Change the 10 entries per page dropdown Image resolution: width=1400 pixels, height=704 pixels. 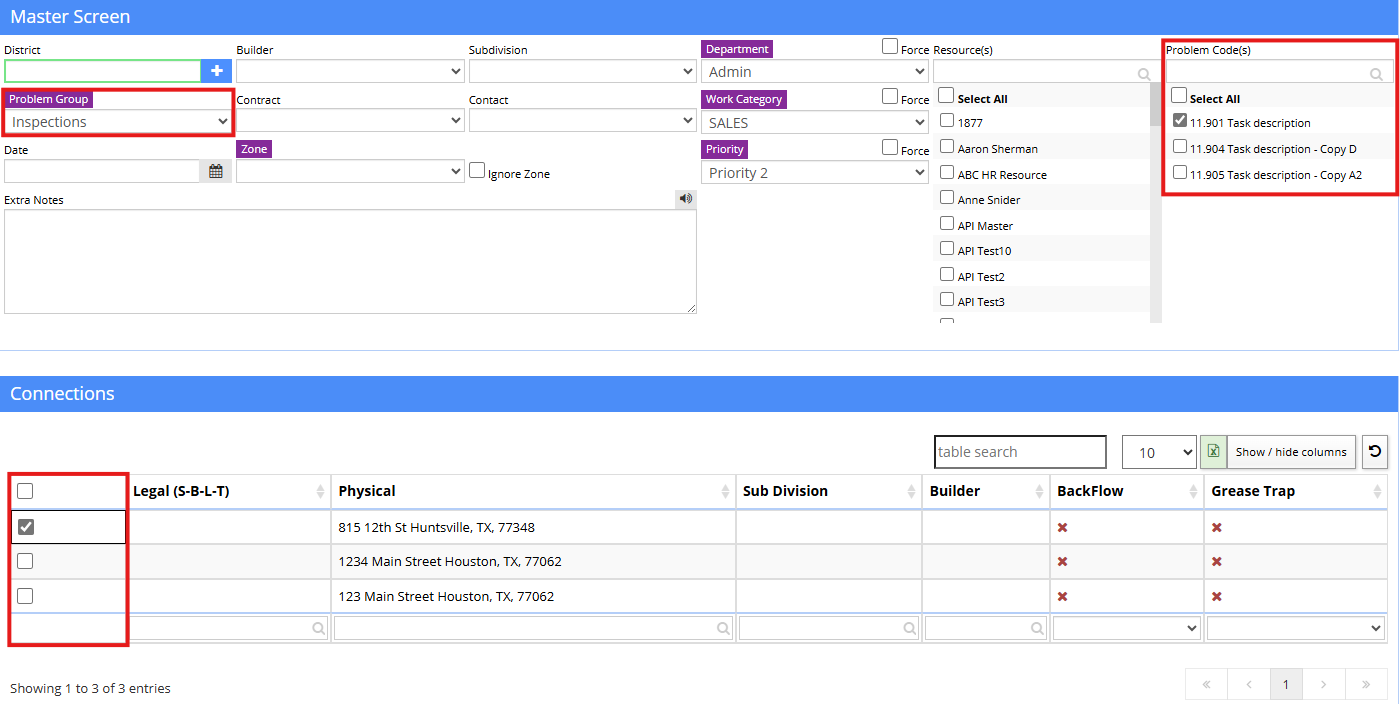1159,452
